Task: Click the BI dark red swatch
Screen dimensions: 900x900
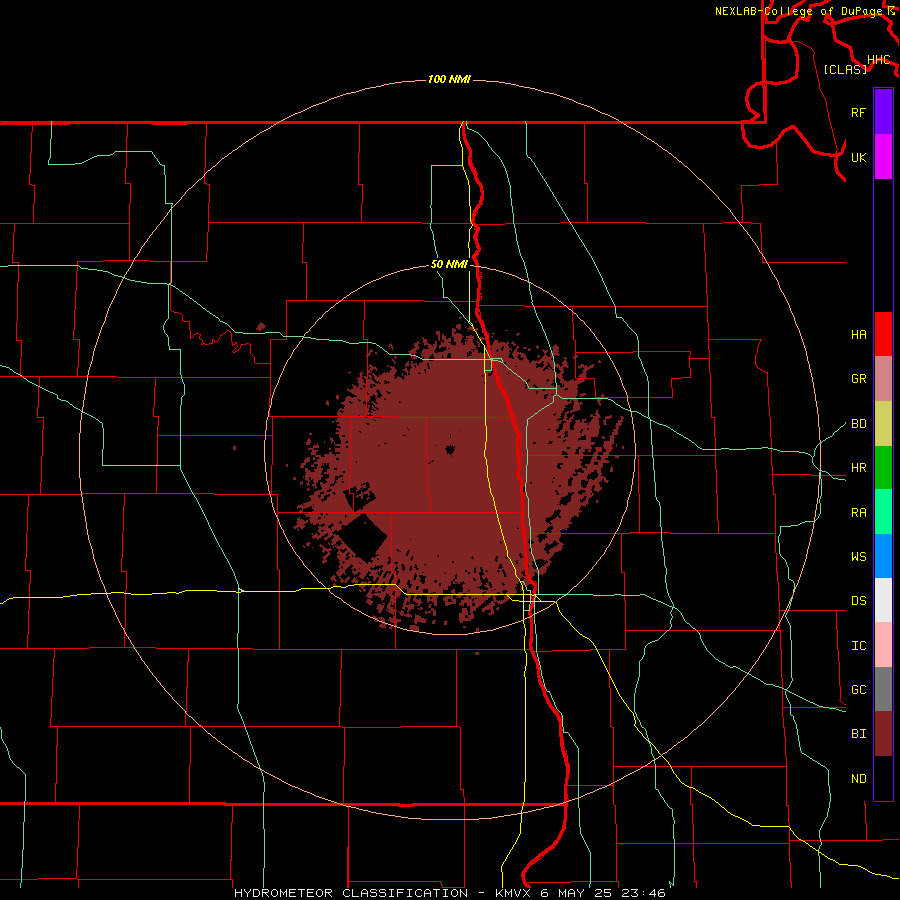Action: (x=883, y=734)
